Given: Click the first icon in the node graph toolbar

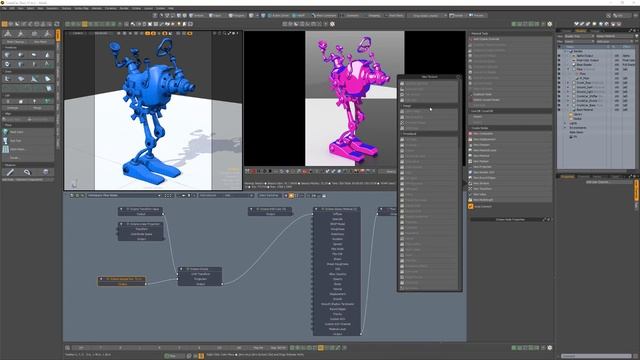Looking at the screenshot, I should 72,196.
